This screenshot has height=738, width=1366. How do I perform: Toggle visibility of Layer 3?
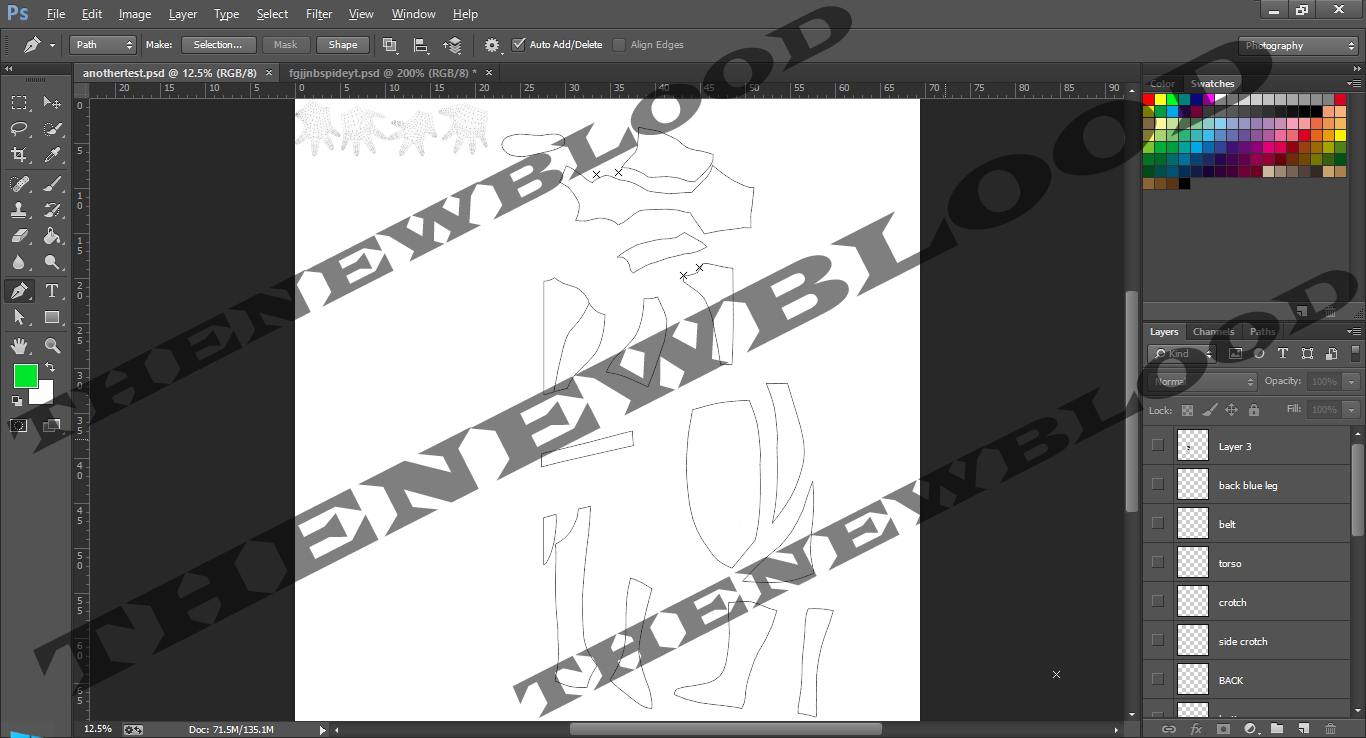pyautogui.click(x=1158, y=446)
